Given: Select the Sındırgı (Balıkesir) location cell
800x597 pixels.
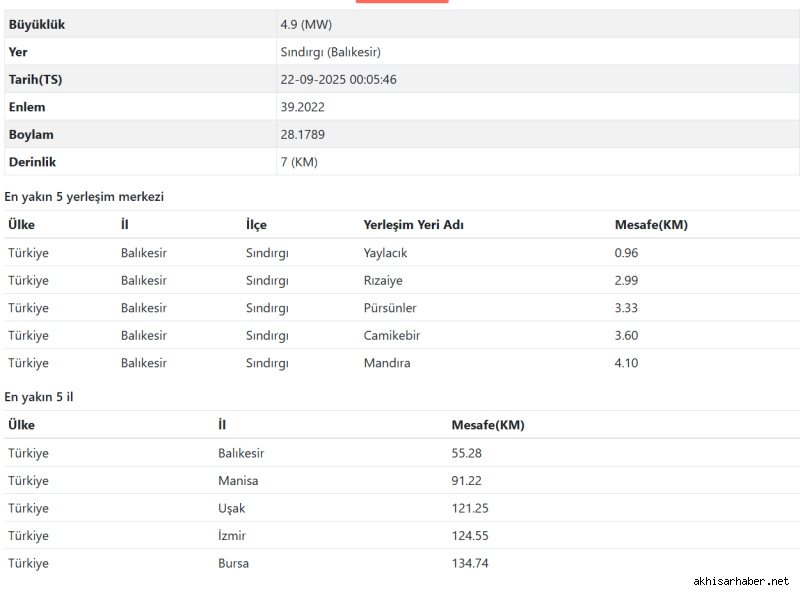Looking at the screenshot, I should pyautogui.click(x=330, y=52).
